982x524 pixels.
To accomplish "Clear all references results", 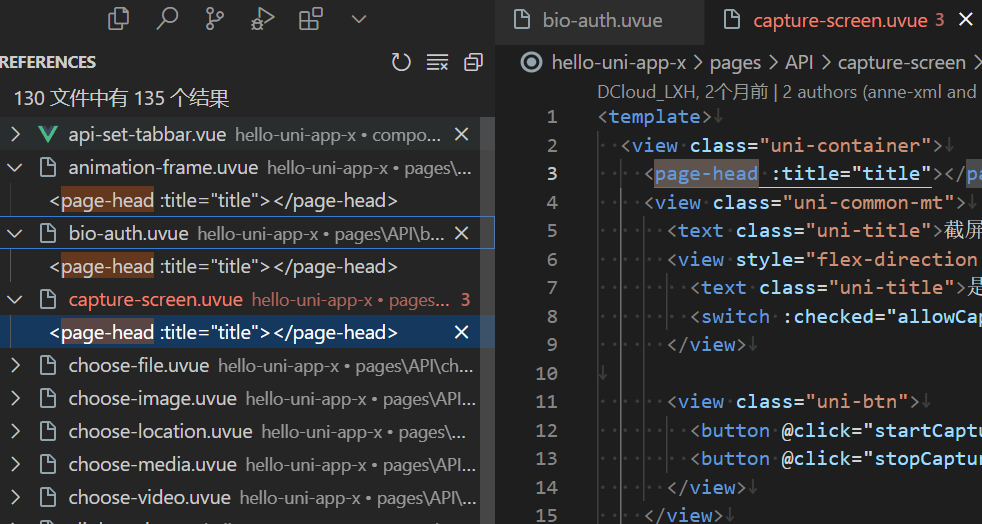I will click(x=437, y=62).
